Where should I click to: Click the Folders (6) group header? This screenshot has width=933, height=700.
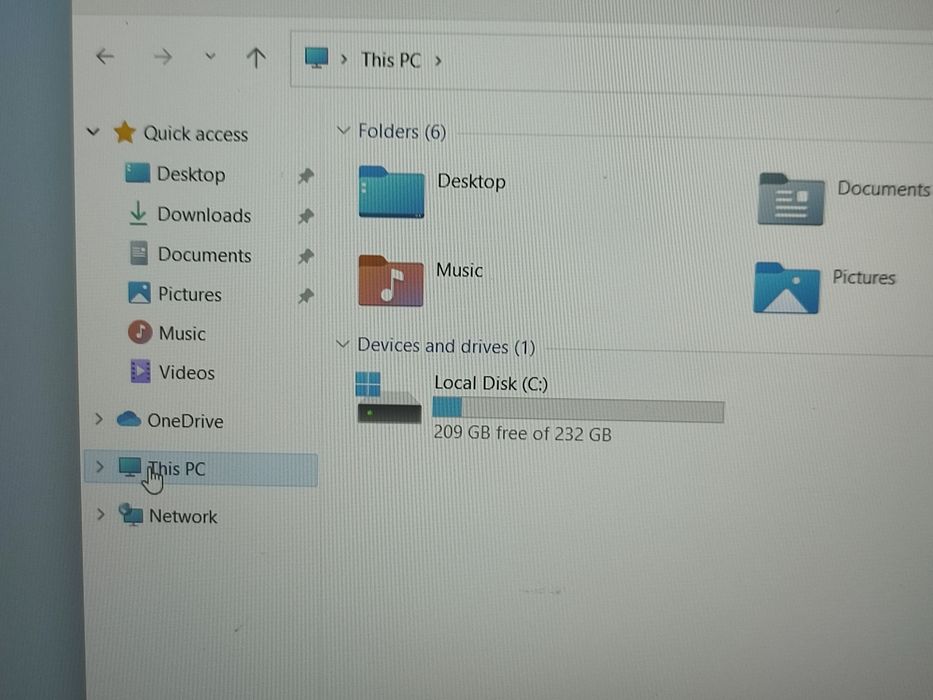click(x=402, y=132)
